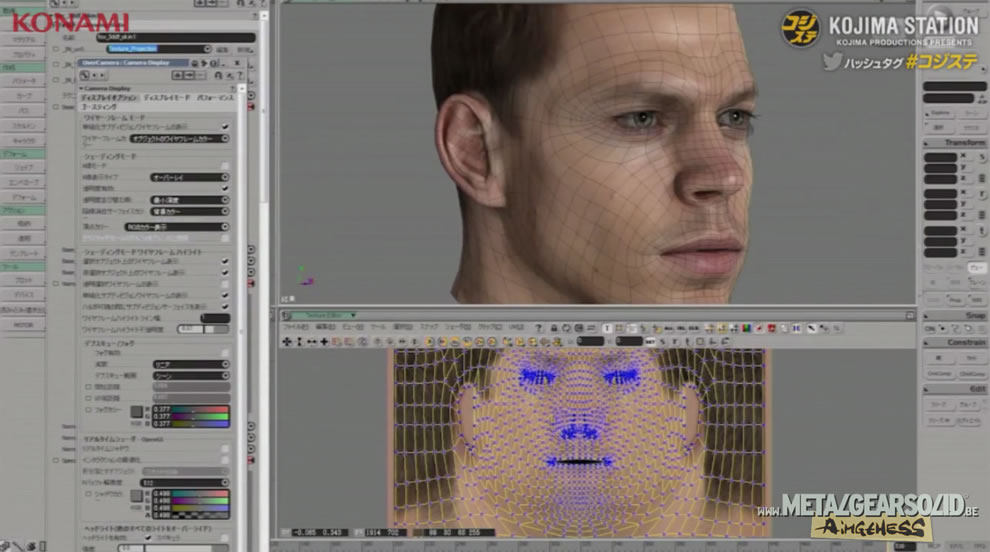Image resolution: width=990 pixels, height=552 pixels.
Task: Click the first UV value field in Texture Editor
Action: (x=590, y=342)
